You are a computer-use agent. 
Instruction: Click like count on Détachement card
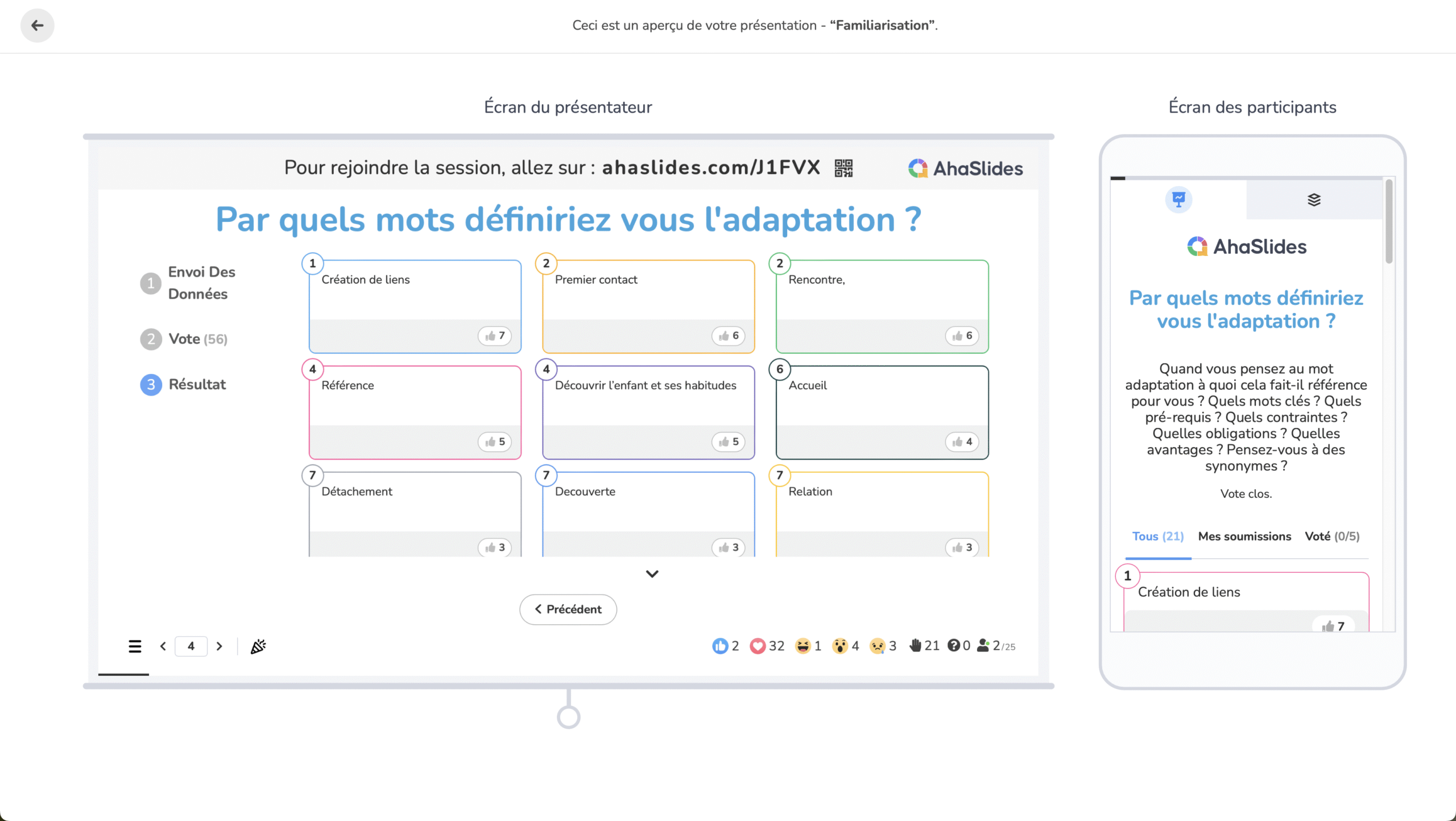[495, 547]
